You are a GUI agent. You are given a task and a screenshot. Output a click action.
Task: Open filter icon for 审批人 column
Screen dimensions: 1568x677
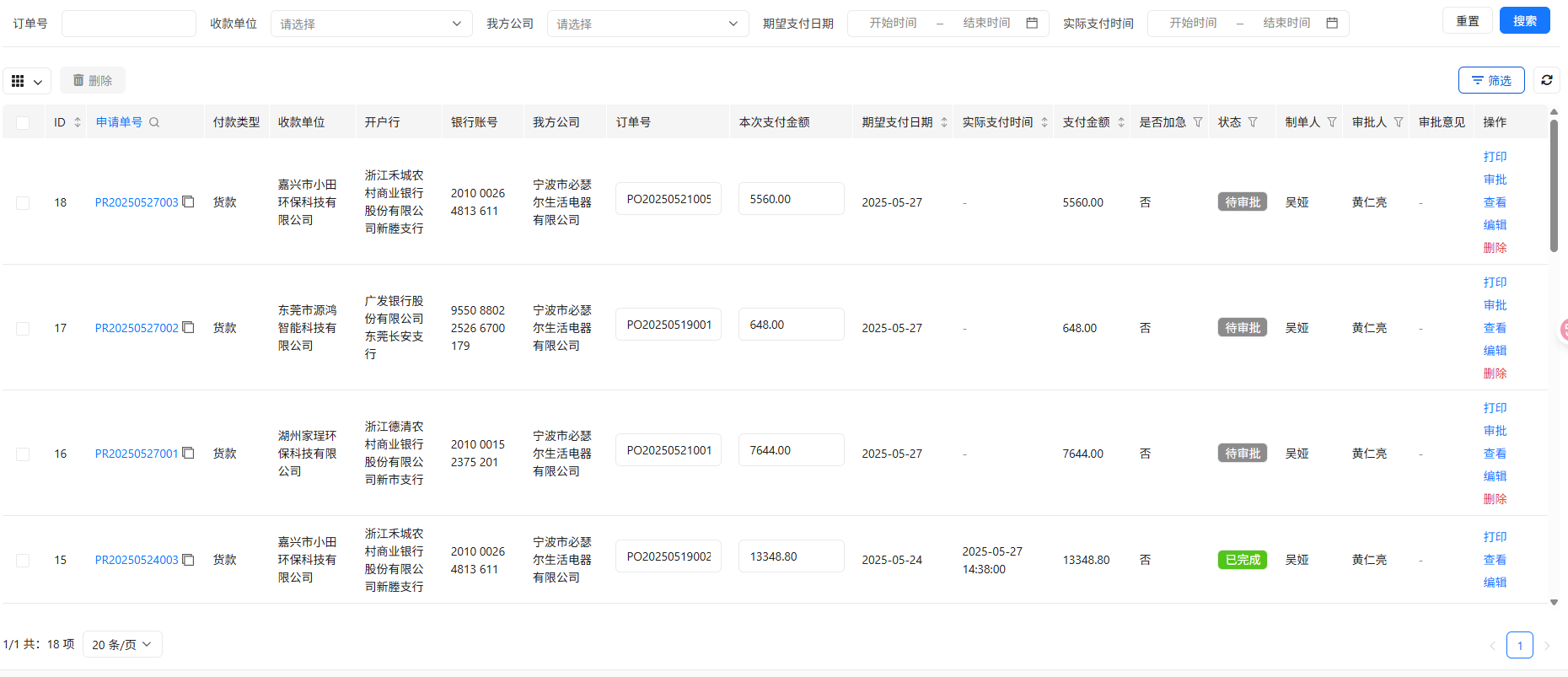[x=1399, y=122]
